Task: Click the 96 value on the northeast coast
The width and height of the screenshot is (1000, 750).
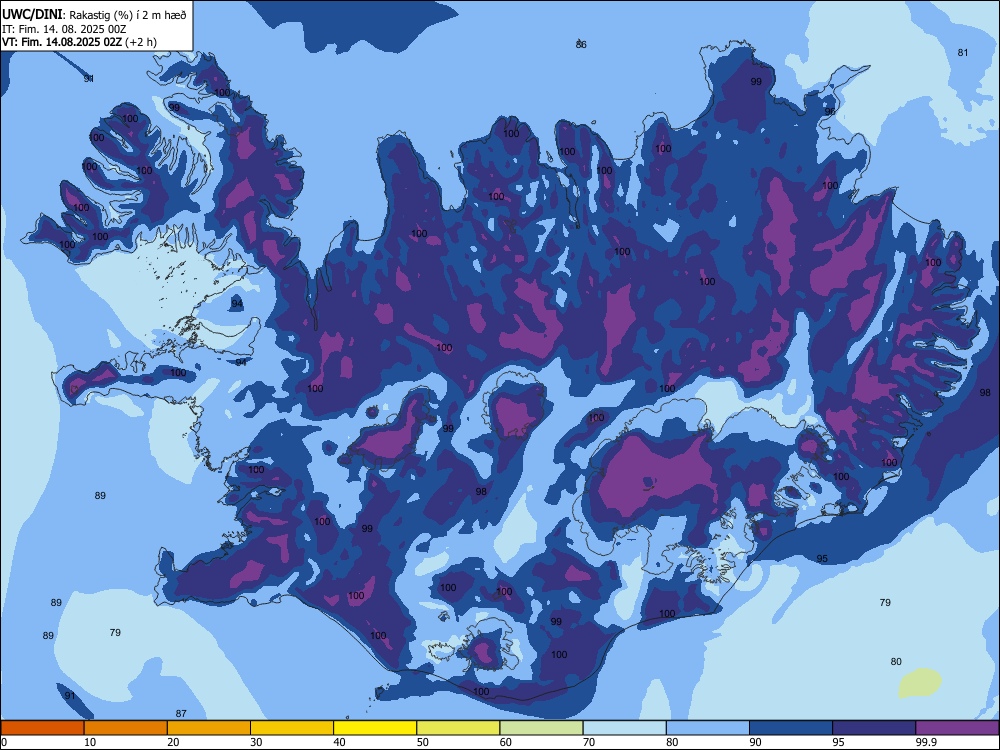Action: [x=830, y=112]
